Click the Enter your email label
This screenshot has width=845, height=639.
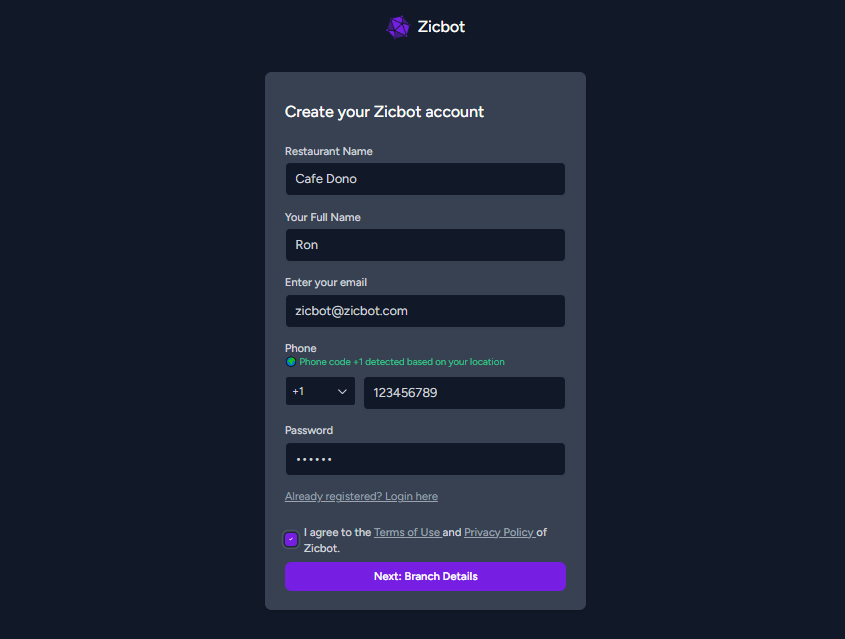click(326, 283)
